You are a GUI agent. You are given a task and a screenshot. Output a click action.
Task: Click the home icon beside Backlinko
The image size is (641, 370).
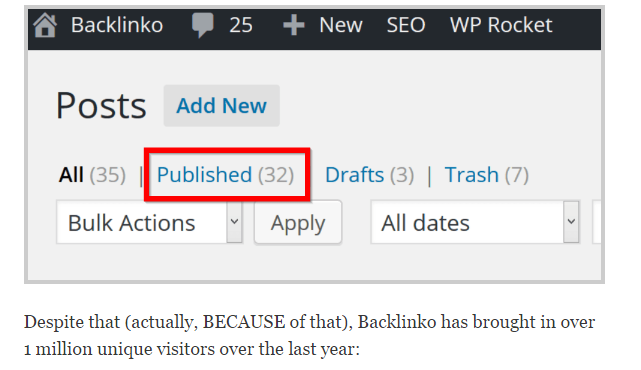pyautogui.click(x=45, y=25)
